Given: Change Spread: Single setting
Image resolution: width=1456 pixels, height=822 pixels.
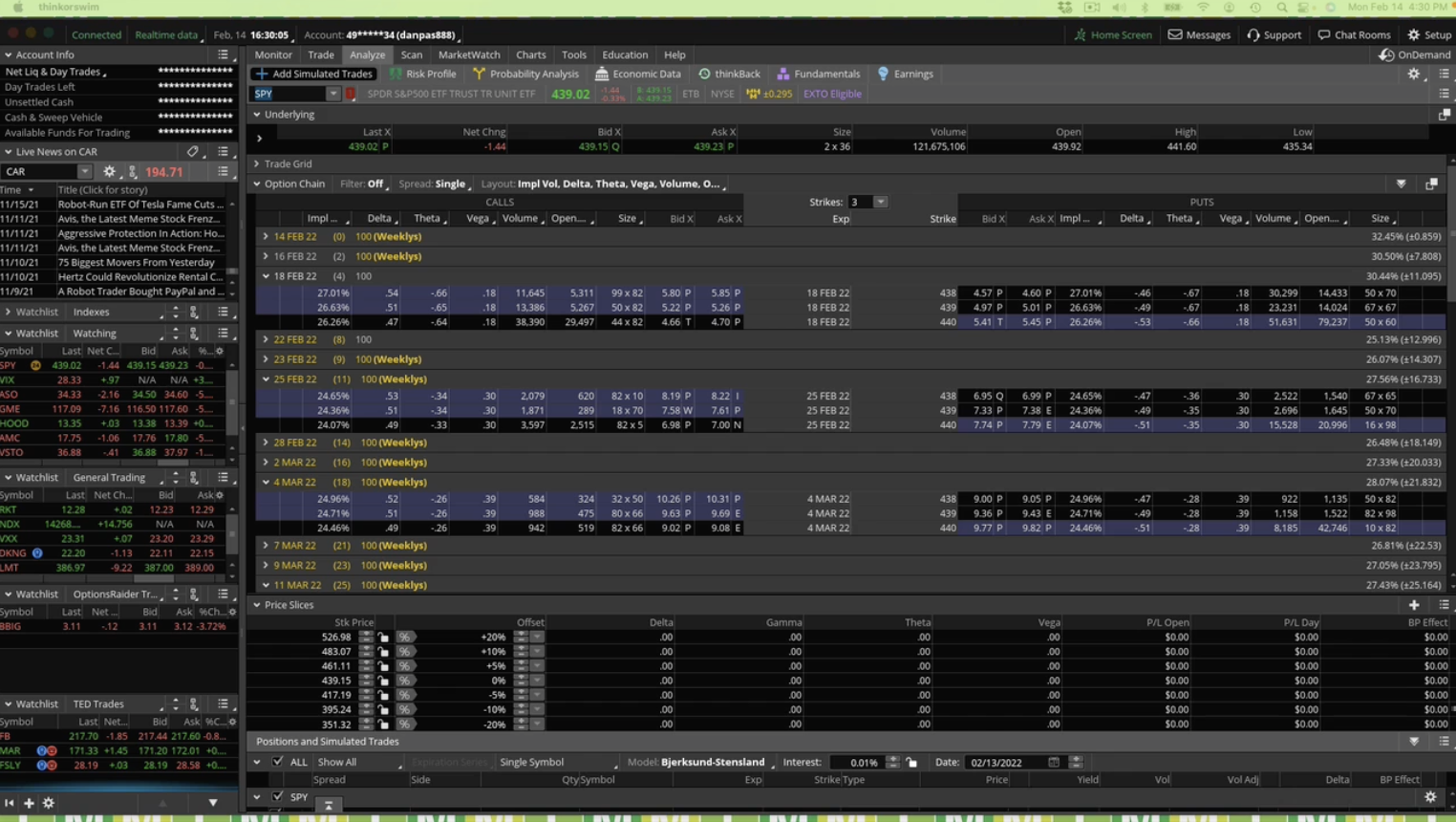Looking at the screenshot, I should coord(434,184).
